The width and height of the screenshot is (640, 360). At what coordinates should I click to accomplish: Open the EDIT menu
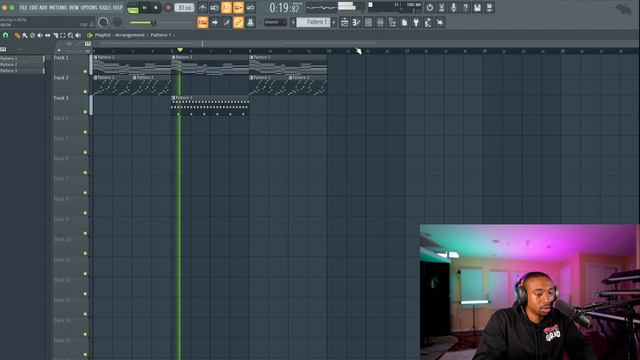point(33,7)
